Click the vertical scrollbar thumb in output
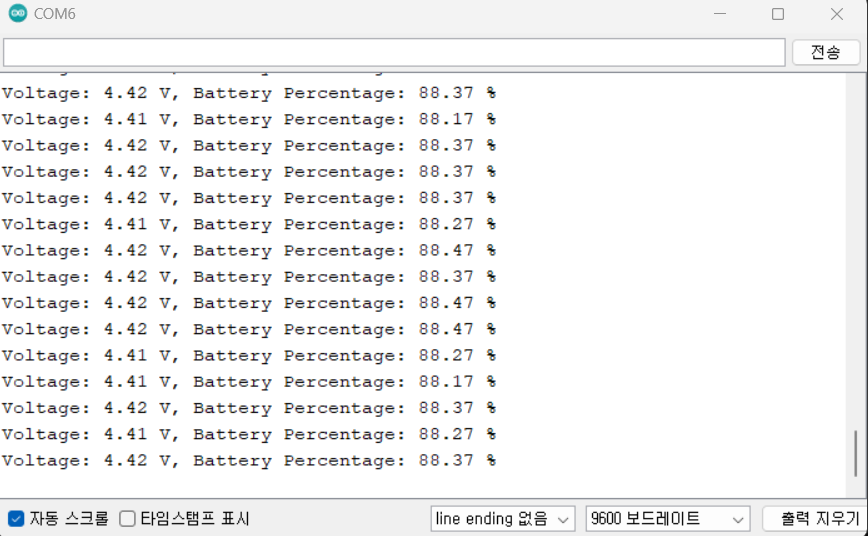The height and width of the screenshot is (536, 868). click(x=856, y=455)
